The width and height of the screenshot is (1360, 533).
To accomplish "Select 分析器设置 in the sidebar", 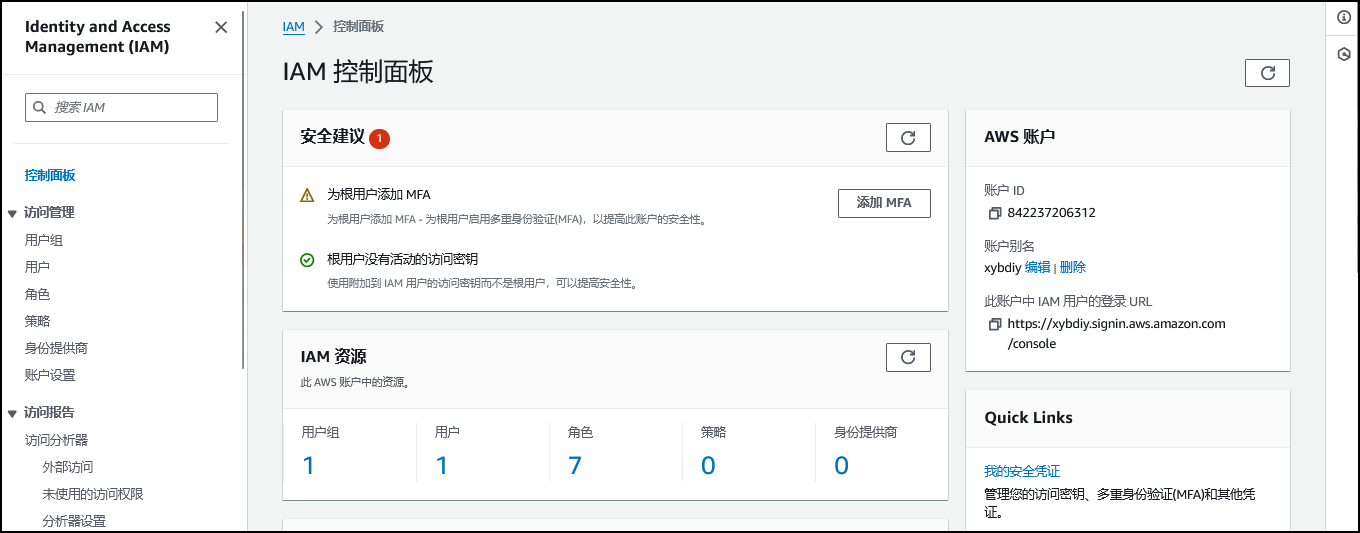I will 74,521.
